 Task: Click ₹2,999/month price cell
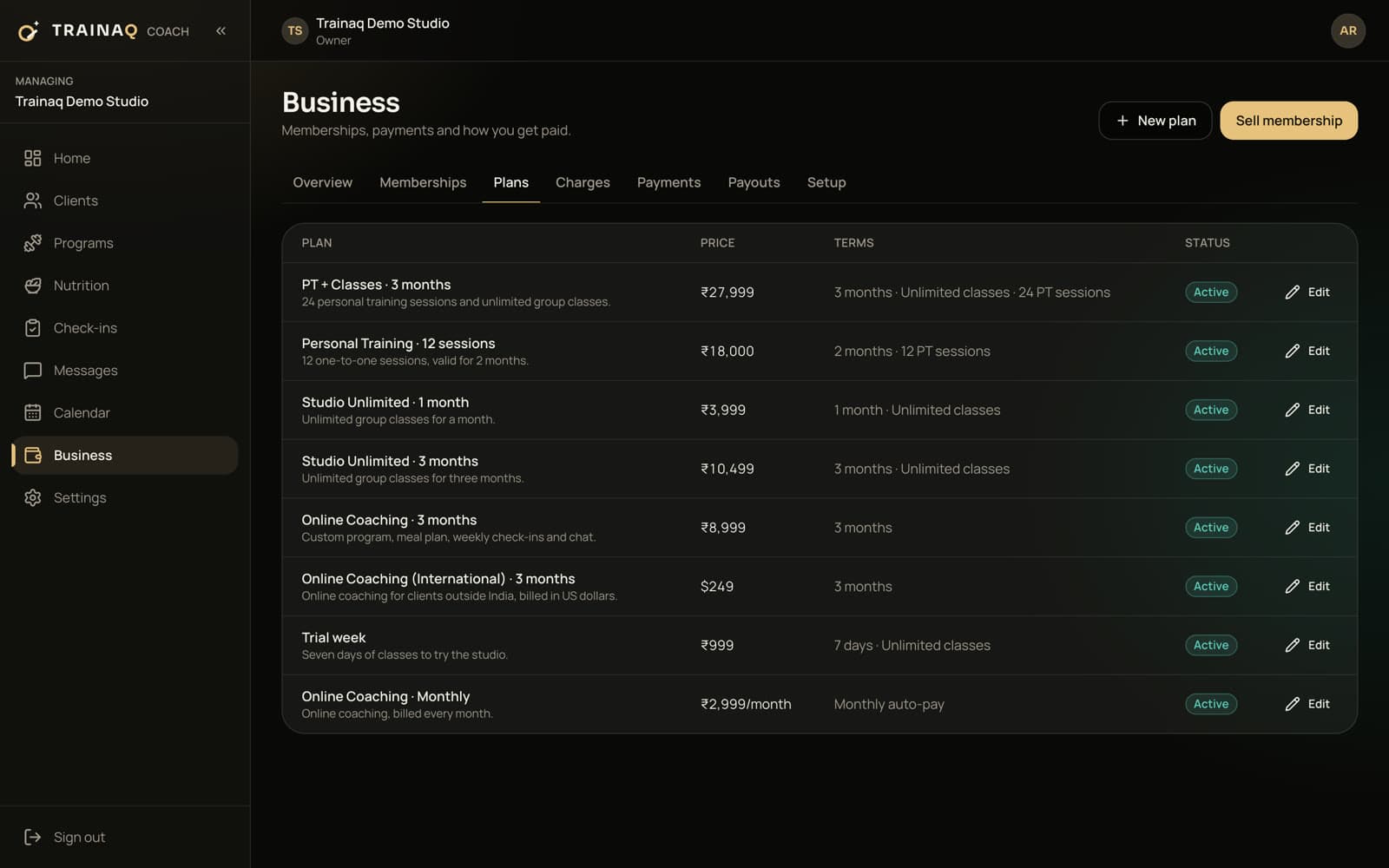coord(746,704)
